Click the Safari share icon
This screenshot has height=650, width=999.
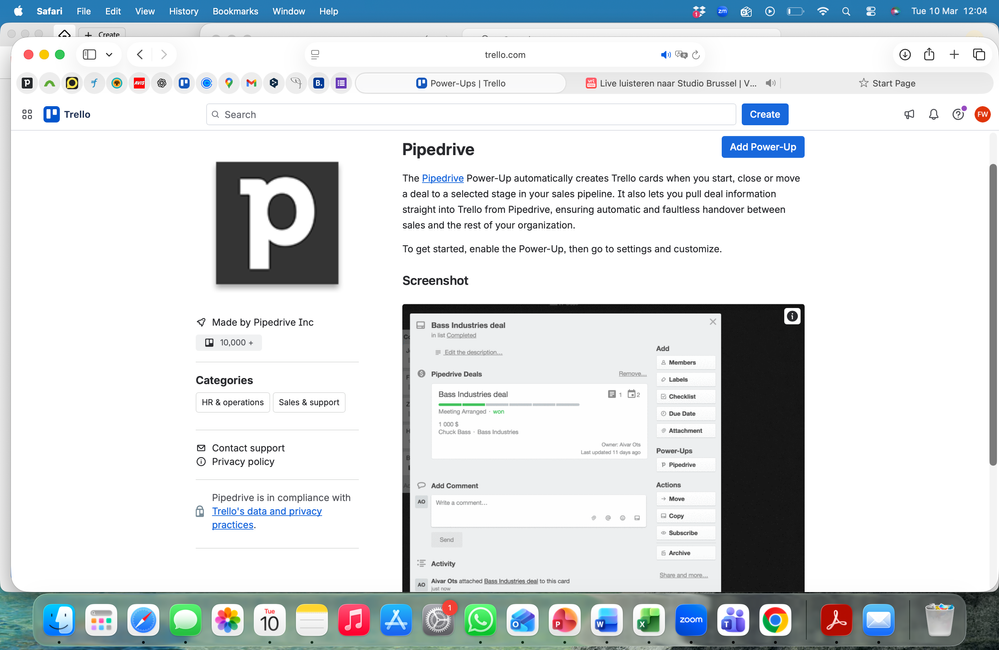coord(929,54)
